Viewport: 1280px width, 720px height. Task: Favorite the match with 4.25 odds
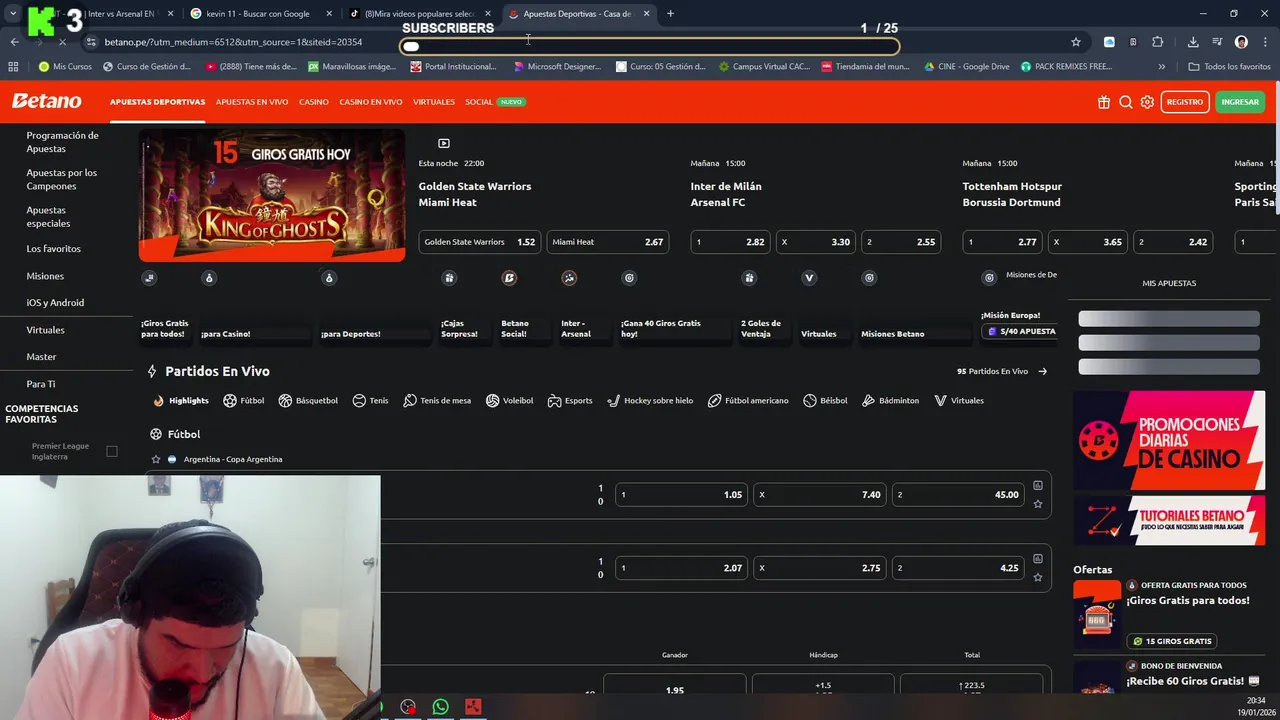[x=1038, y=578]
